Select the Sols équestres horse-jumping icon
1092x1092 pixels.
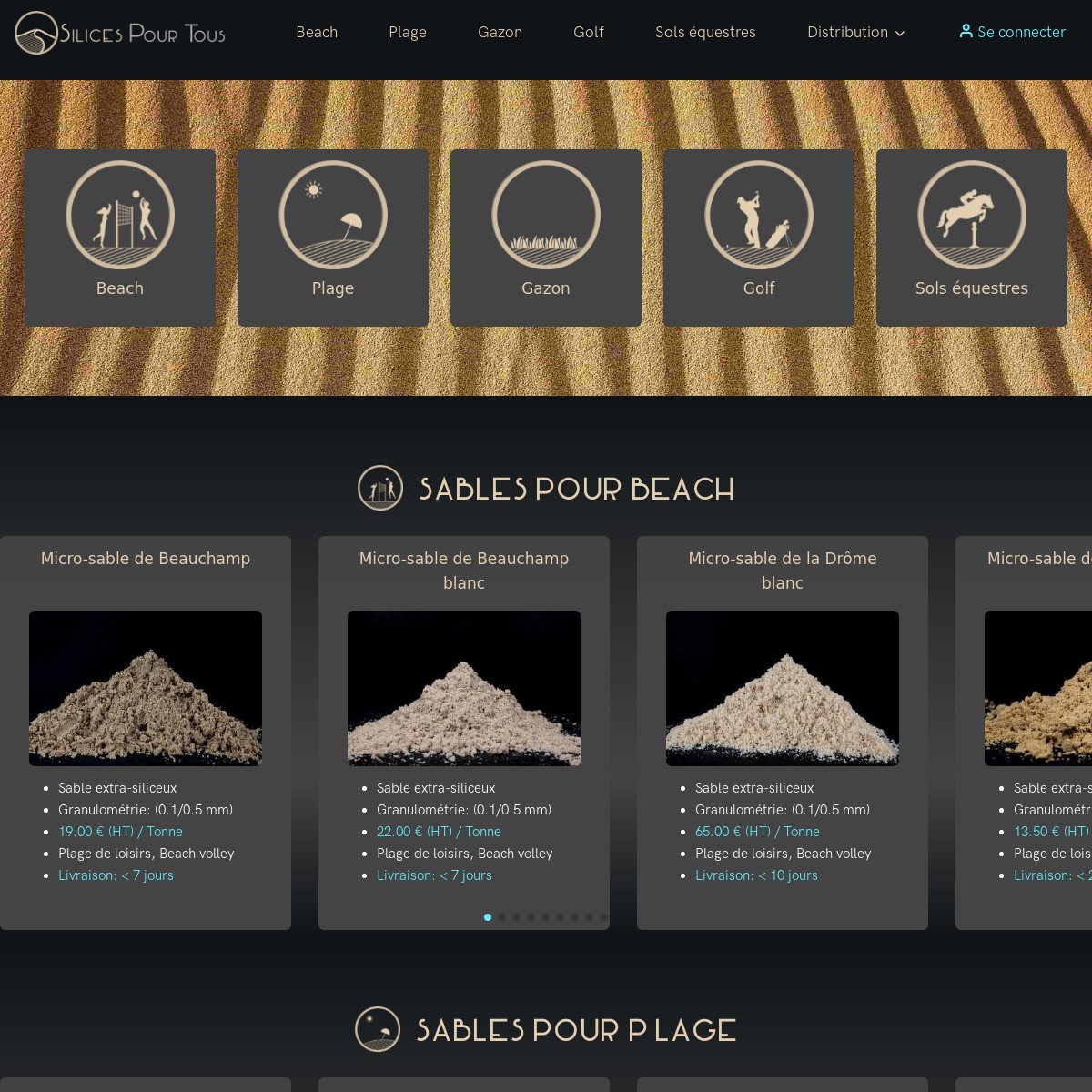972,215
